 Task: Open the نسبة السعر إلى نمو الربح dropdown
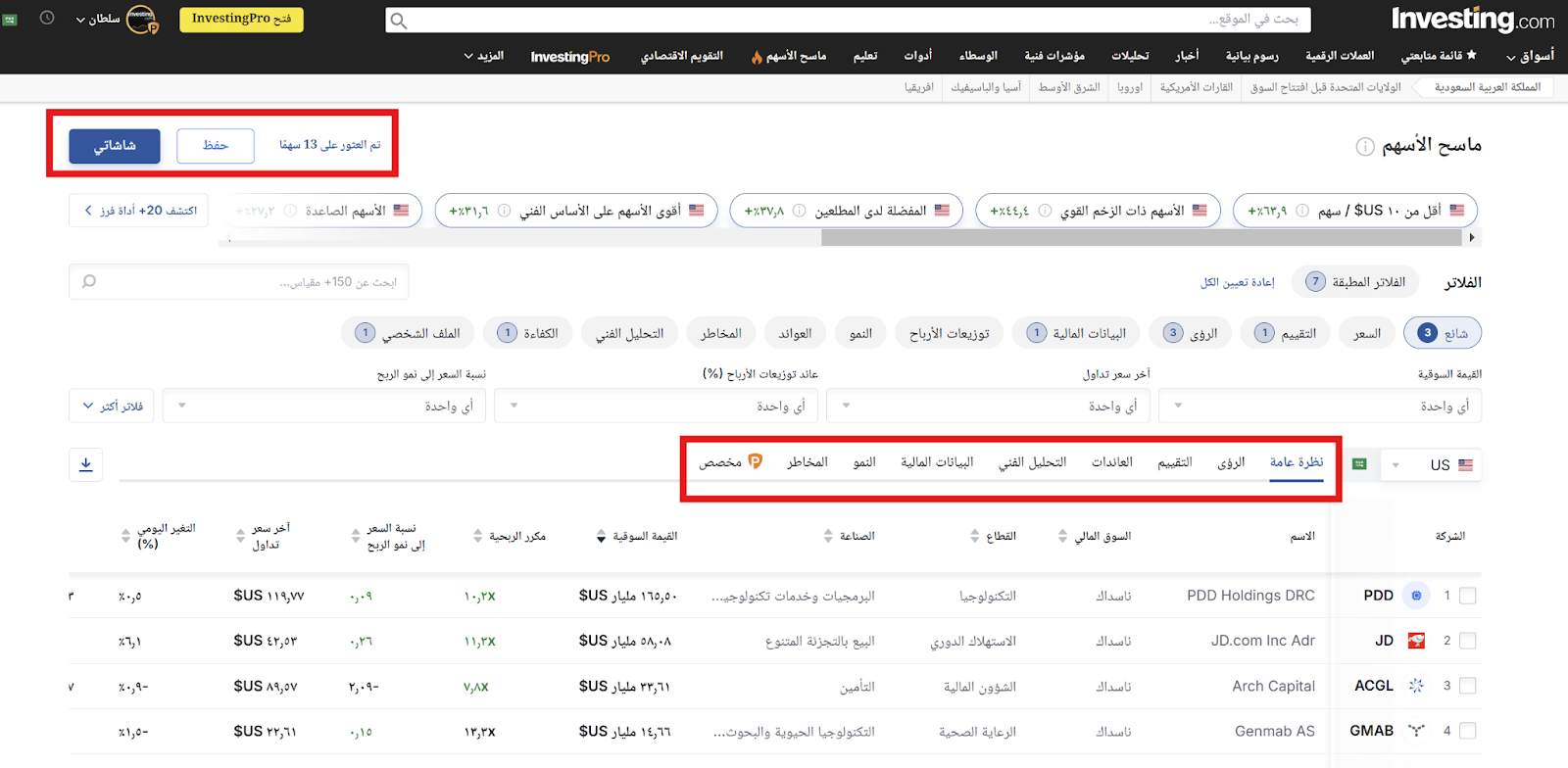pyautogui.click(x=323, y=406)
